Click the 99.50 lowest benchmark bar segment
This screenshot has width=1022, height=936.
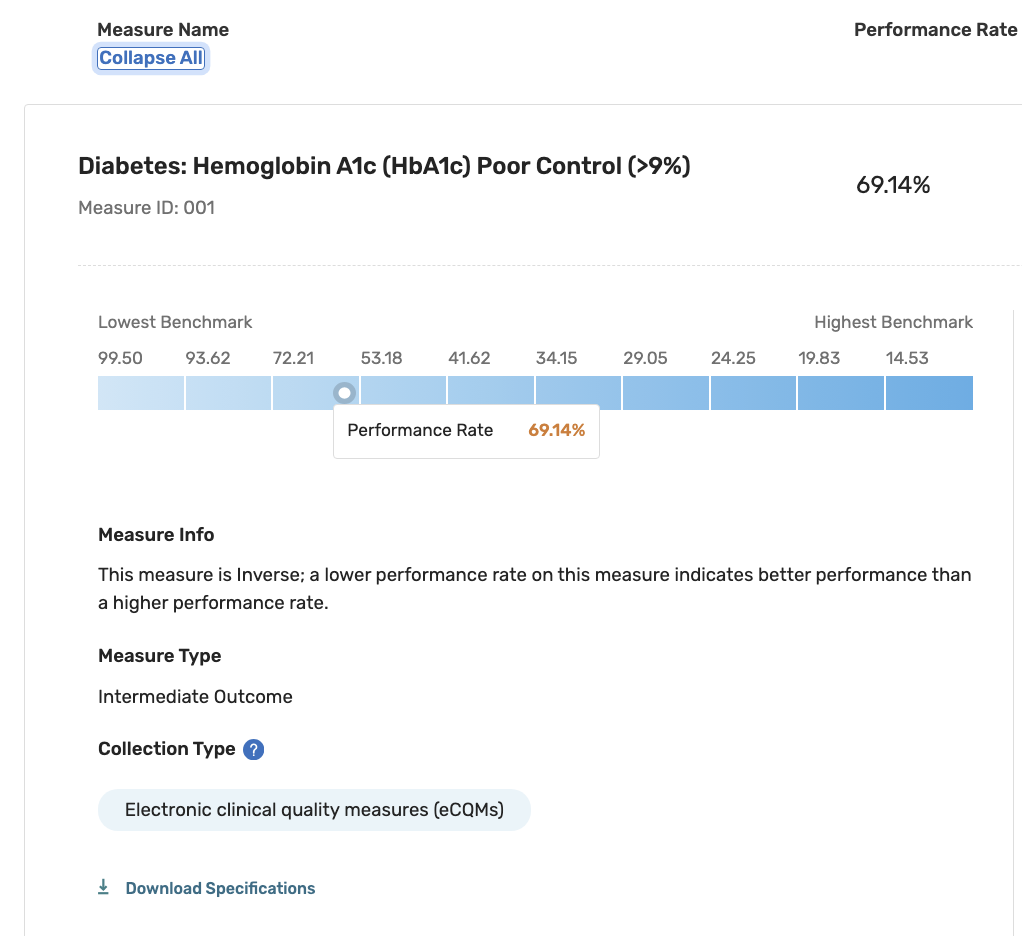coord(141,393)
